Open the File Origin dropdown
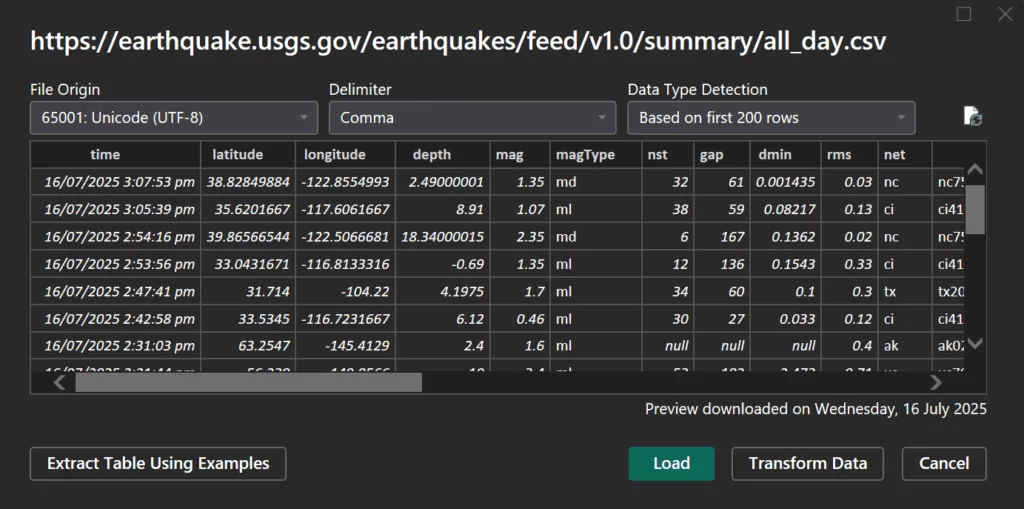 click(174, 118)
